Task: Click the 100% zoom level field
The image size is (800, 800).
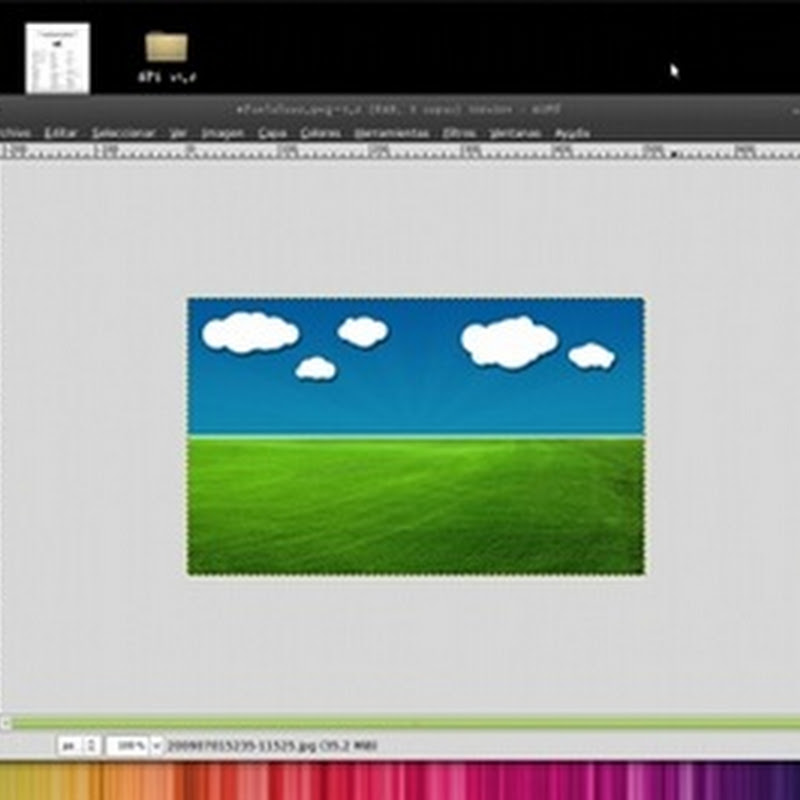Action: click(x=129, y=745)
